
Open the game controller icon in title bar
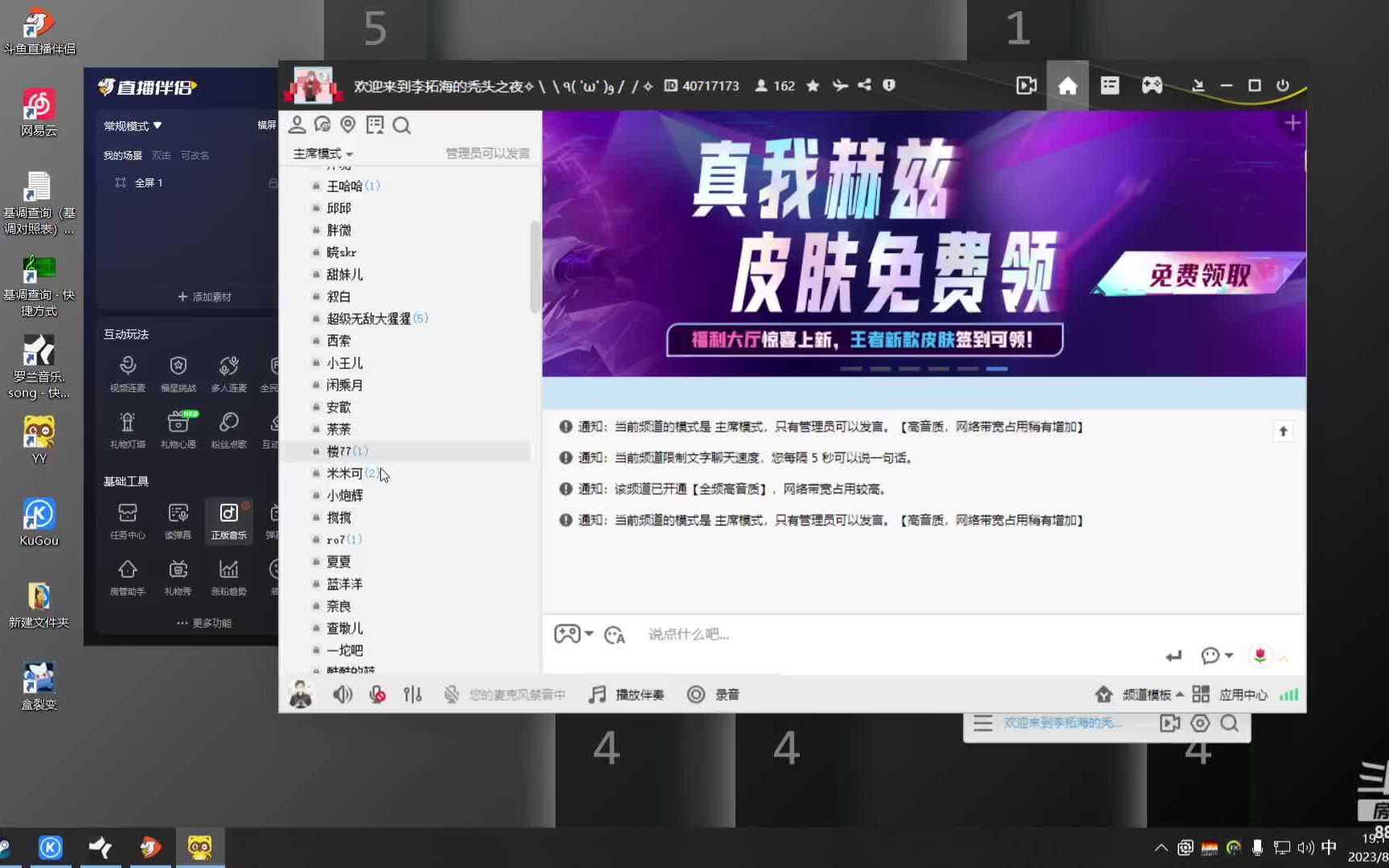coord(1152,85)
